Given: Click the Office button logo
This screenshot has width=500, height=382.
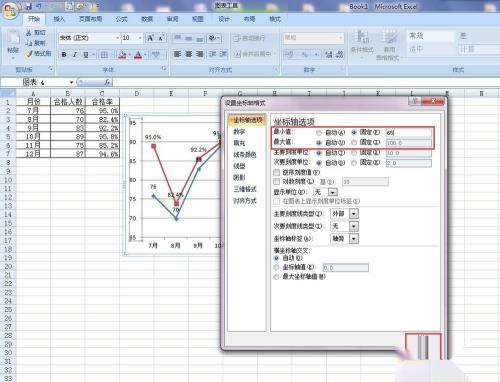Looking at the screenshot, I should point(10,10).
